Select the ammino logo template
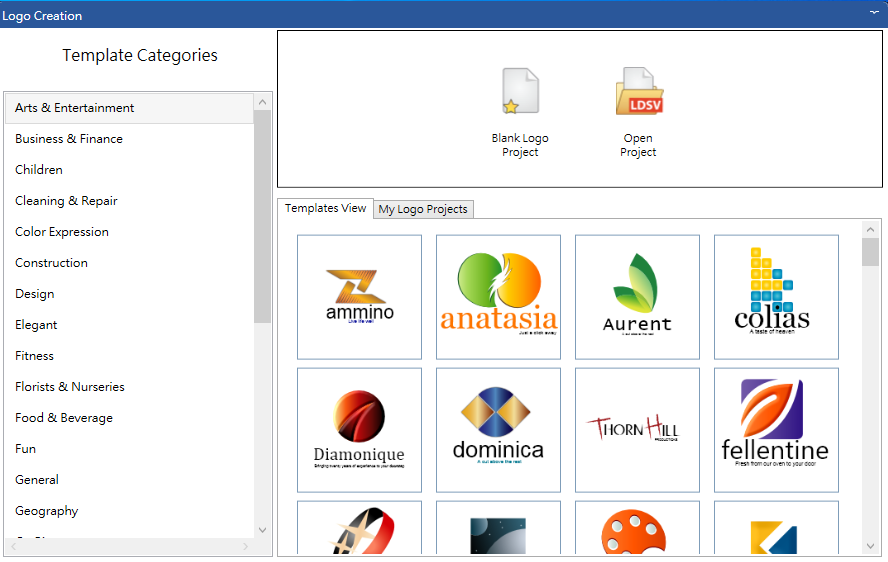The width and height of the screenshot is (888, 562). (x=360, y=297)
